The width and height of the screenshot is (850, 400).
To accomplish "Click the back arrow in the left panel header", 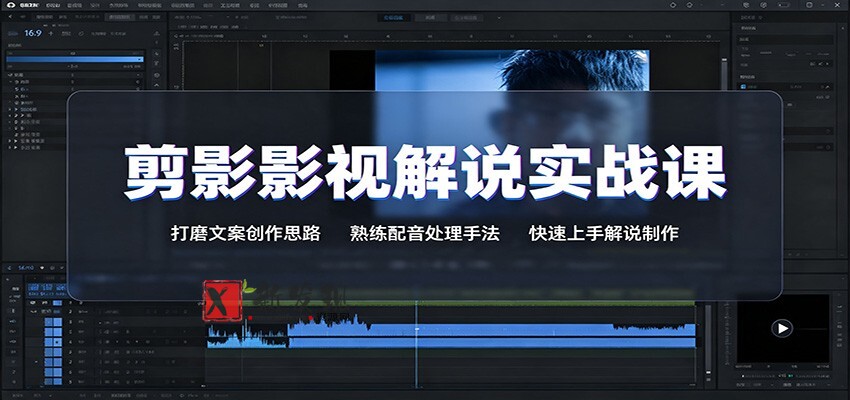I will pyautogui.click(x=10, y=17).
